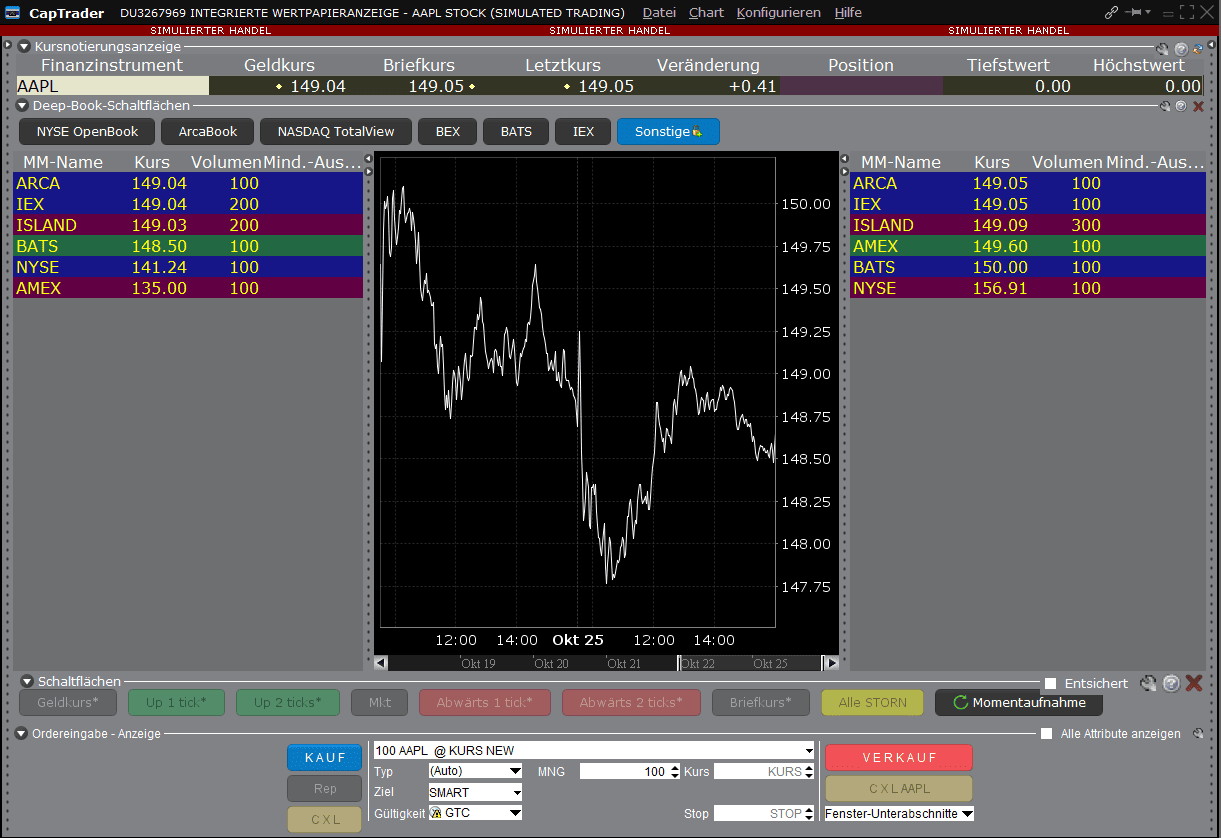Screen dimensions: 1221x838
Task: Click the Kurs price input field
Action: click(x=758, y=771)
